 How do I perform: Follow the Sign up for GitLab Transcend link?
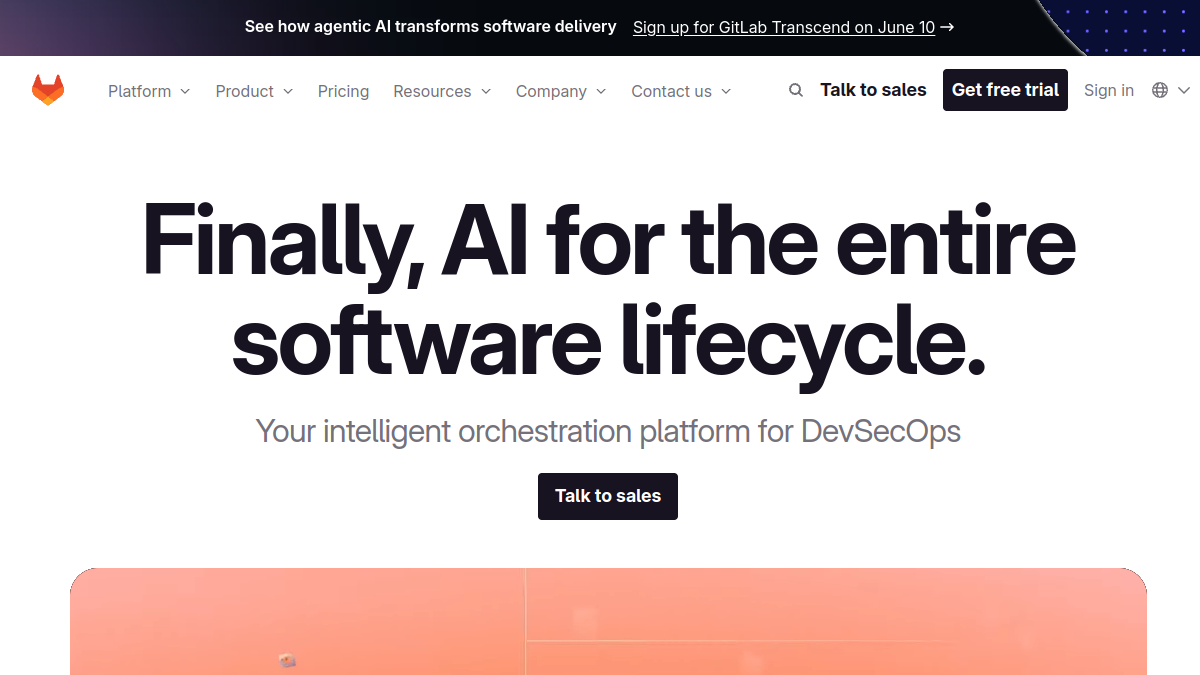[x=793, y=27]
